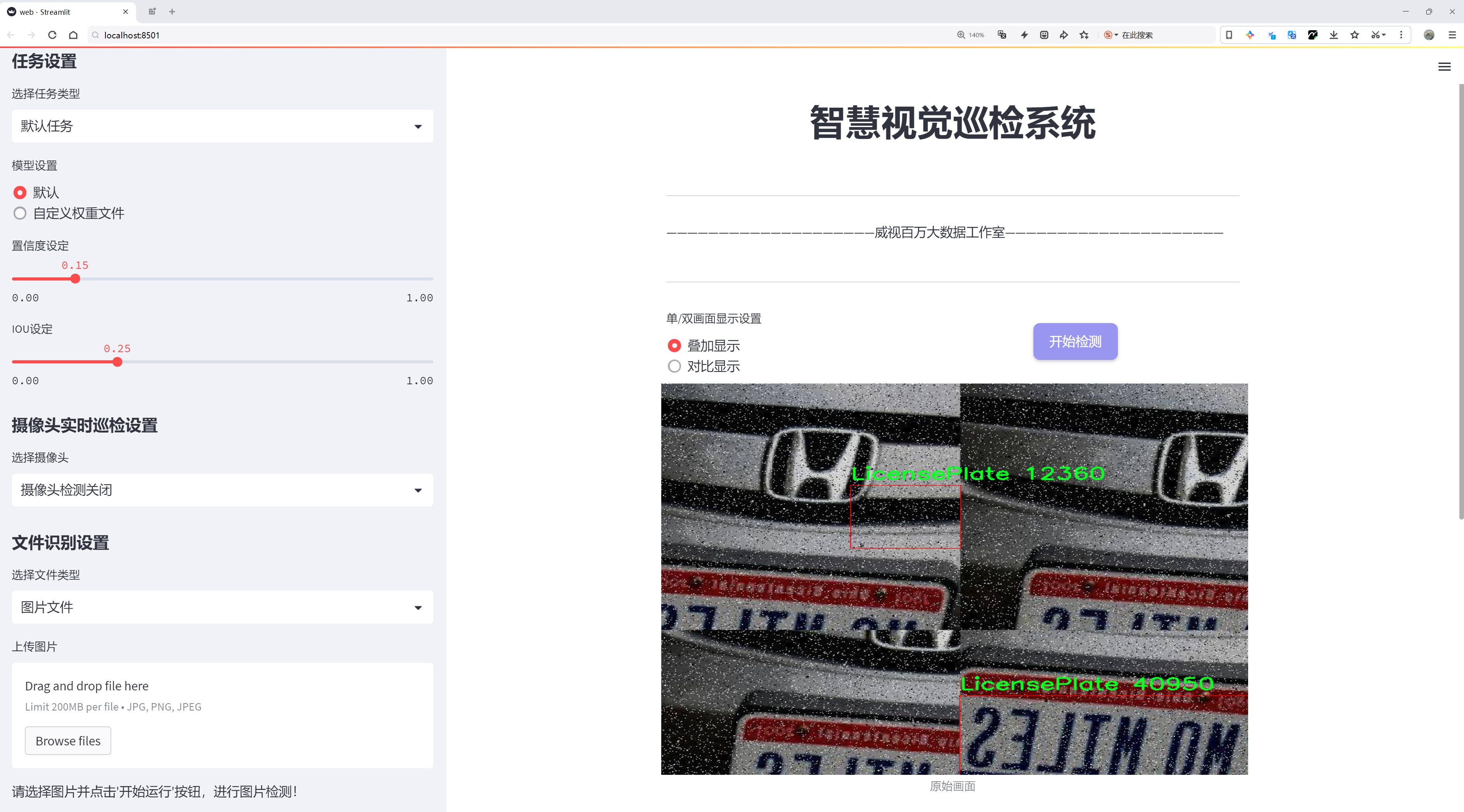Adjust the 置信度 slider handle at 0.15
This screenshot has width=1464, height=812.
pyautogui.click(x=75, y=279)
